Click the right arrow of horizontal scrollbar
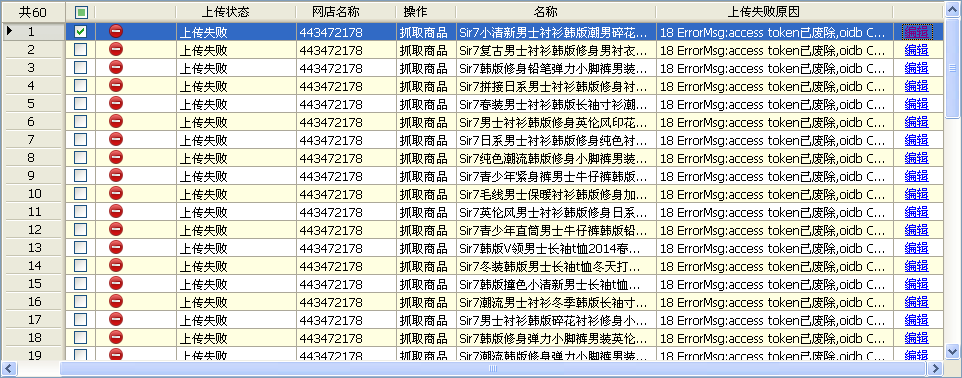Screen dimensions: 962x378 tap(935, 368)
